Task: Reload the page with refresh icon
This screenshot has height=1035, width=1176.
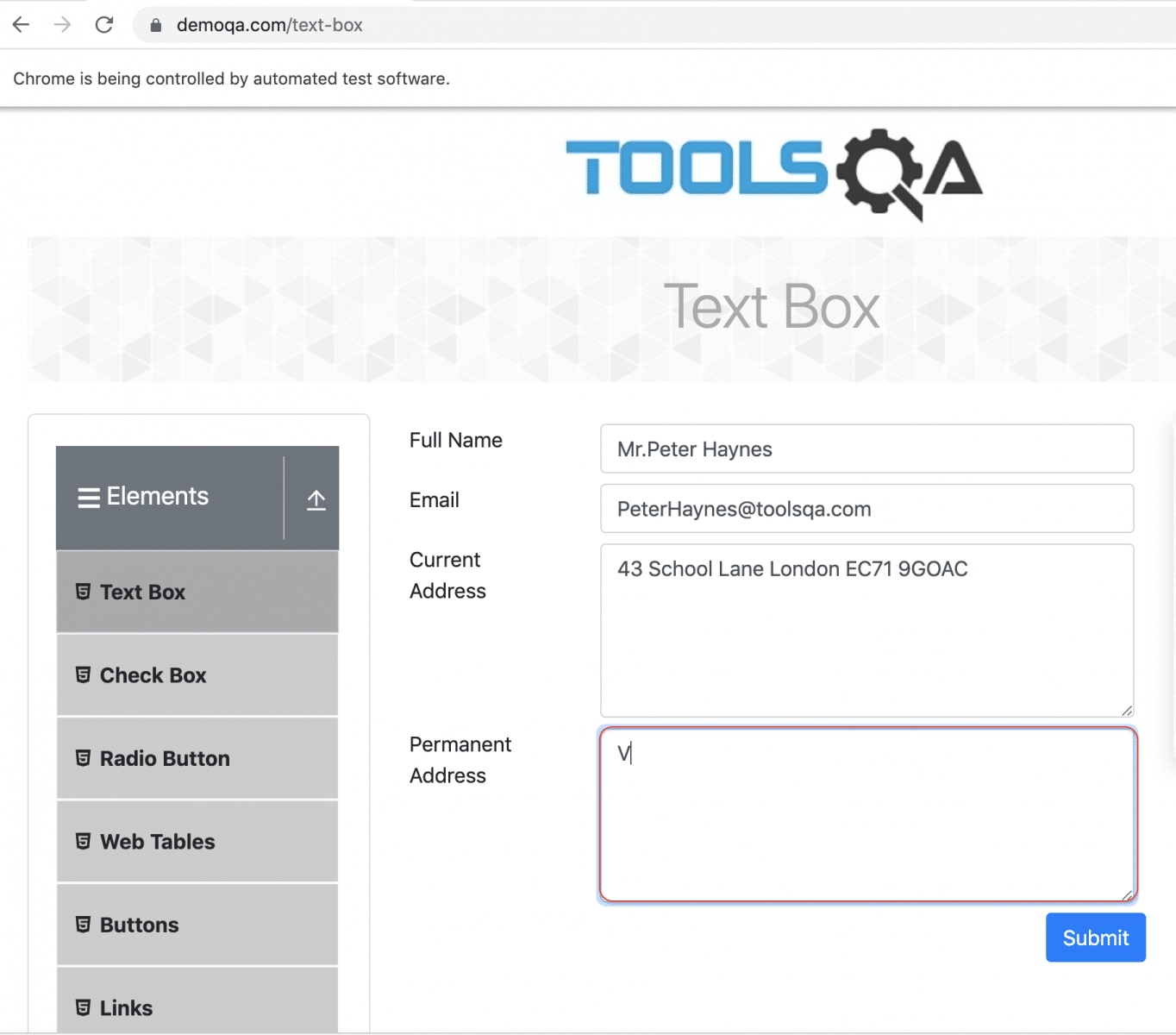Action: click(x=104, y=25)
